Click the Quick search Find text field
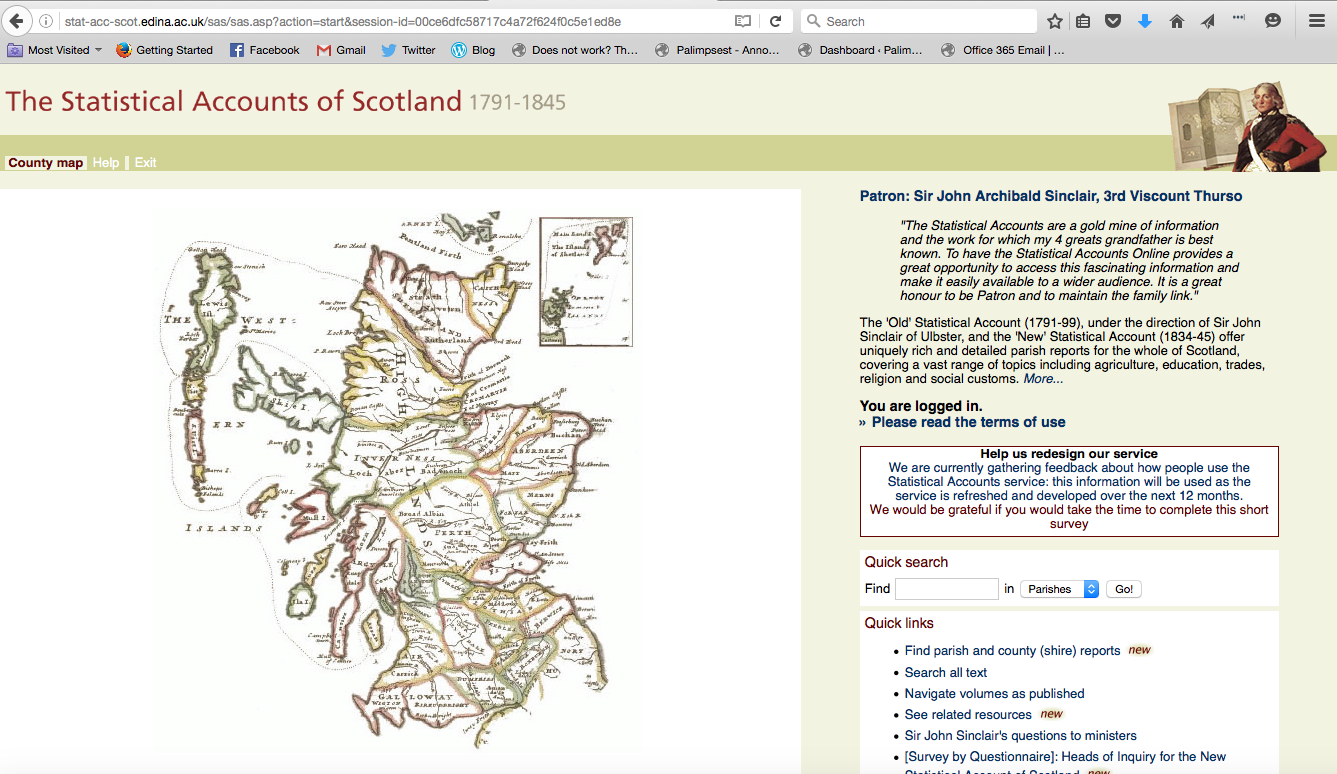Viewport: 1337px width, 774px height. [x=946, y=589]
